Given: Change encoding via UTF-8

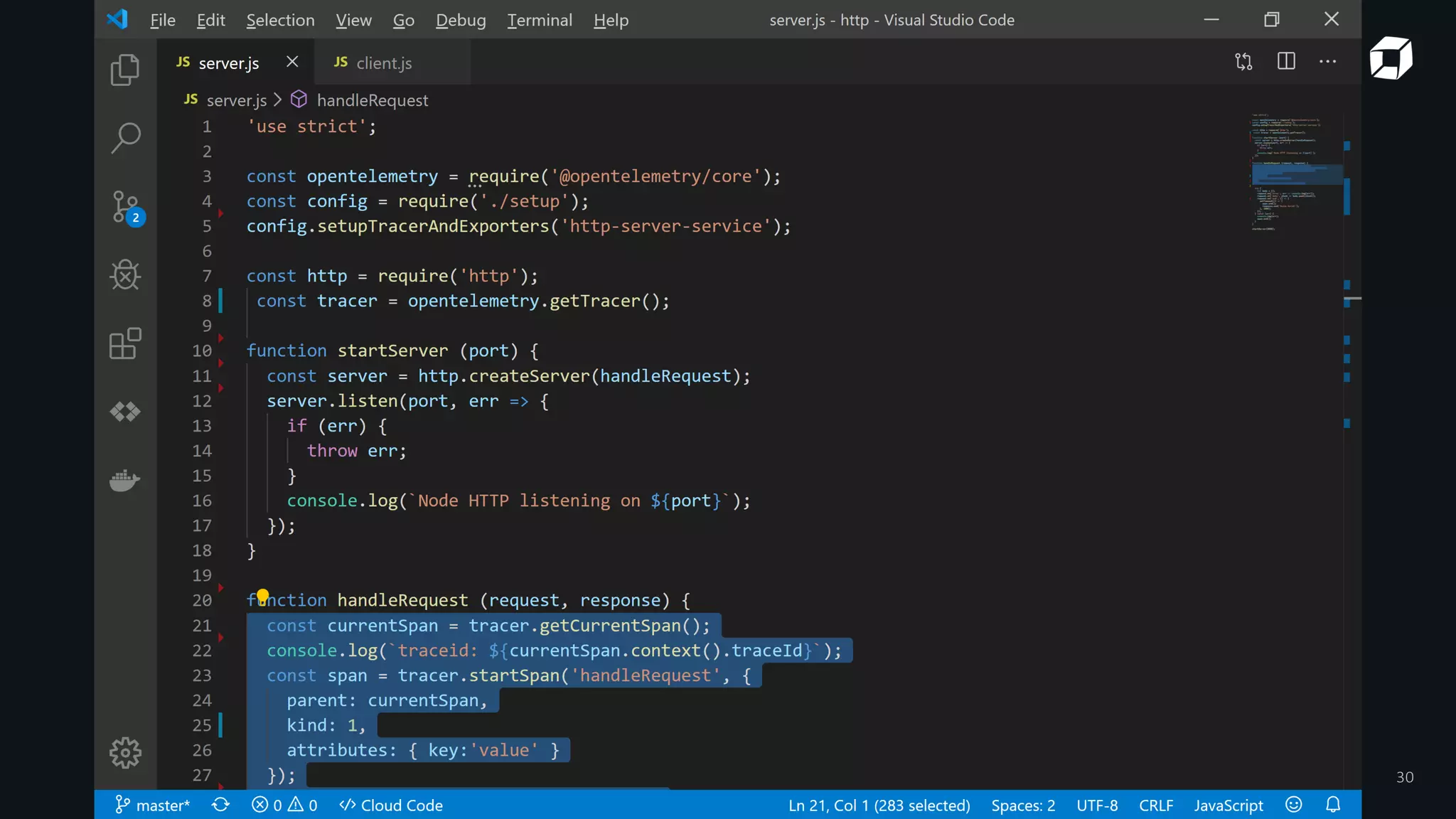Looking at the screenshot, I should pyautogui.click(x=1097, y=805).
